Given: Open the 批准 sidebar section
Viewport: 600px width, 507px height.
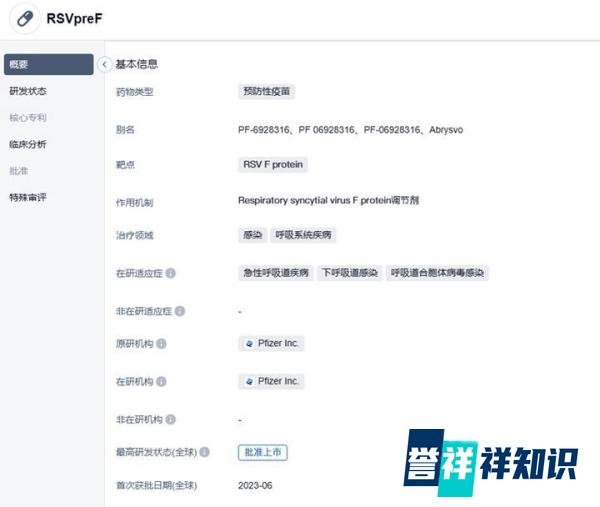Looking at the screenshot, I should pyautogui.click(x=19, y=171).
